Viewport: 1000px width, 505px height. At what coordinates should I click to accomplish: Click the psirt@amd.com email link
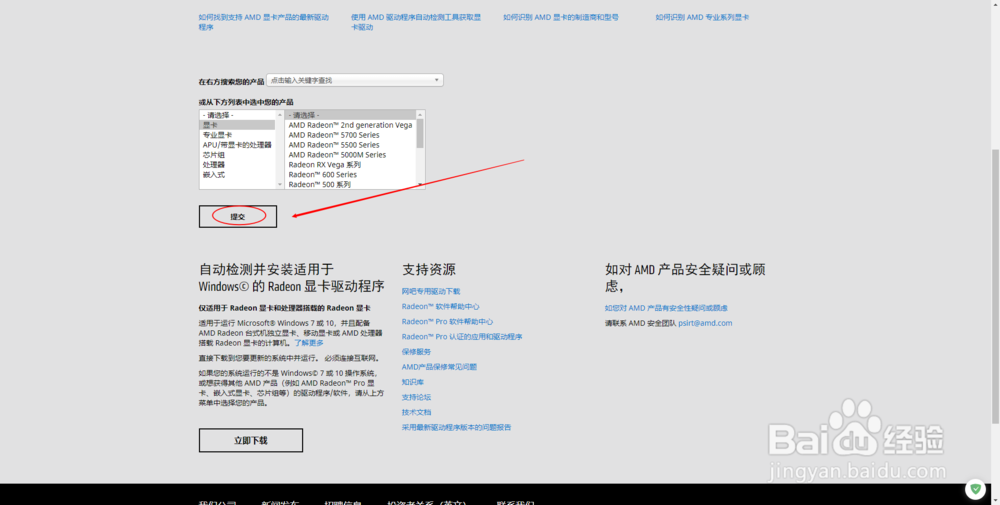[x=705, y=323]
